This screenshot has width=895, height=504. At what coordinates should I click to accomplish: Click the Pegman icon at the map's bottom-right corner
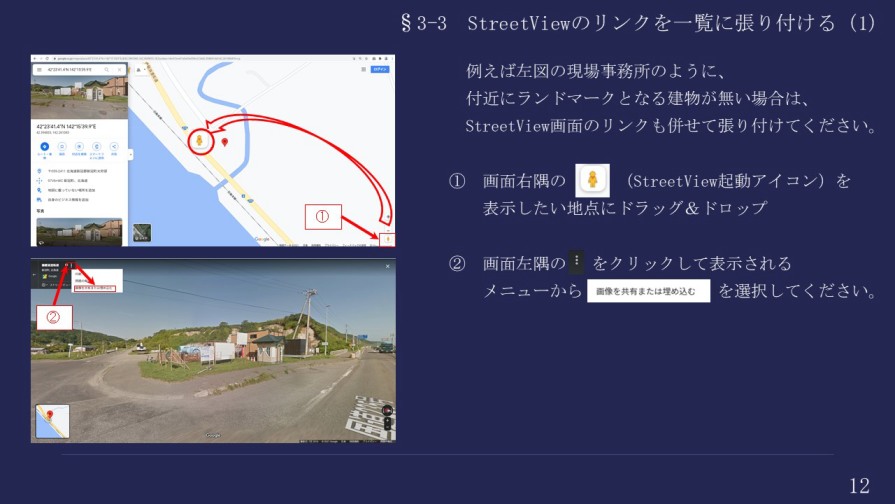tap(386, 239)
